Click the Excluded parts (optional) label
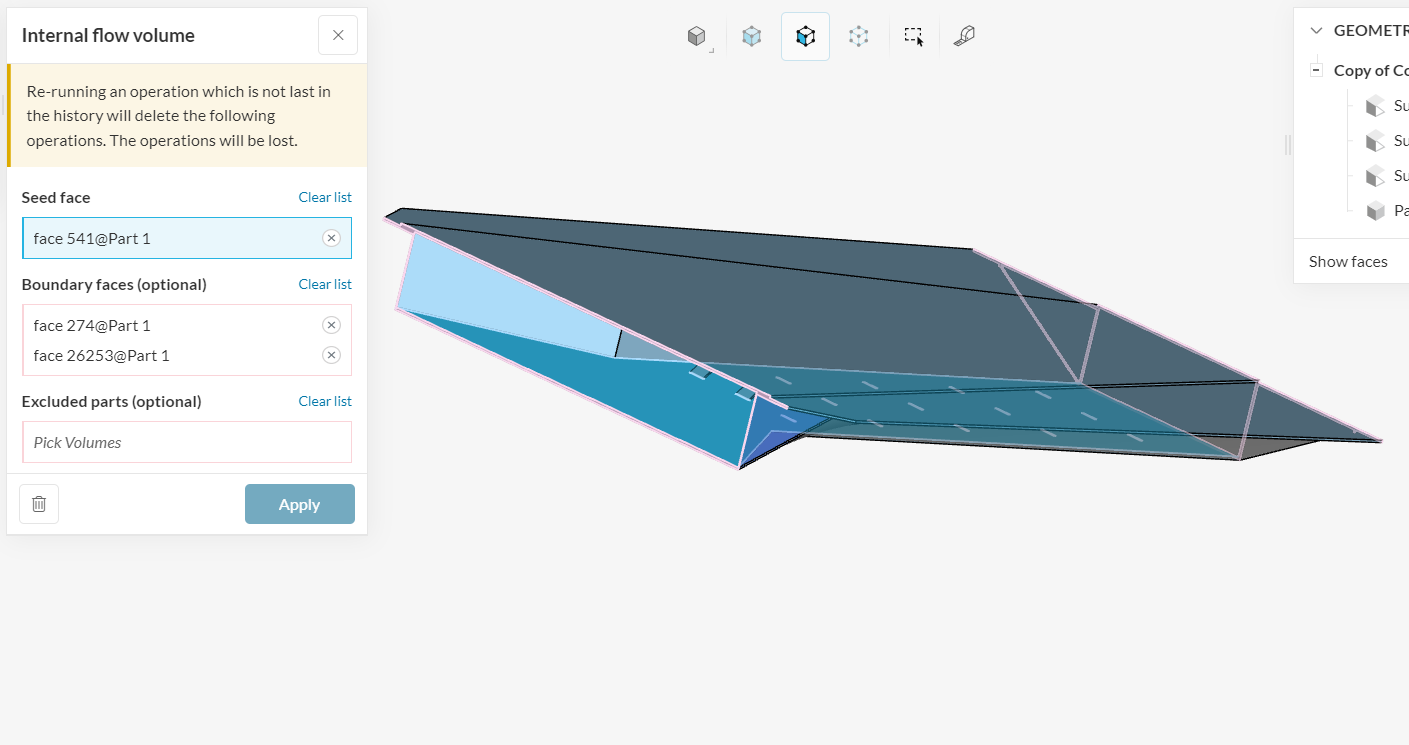 111,401
